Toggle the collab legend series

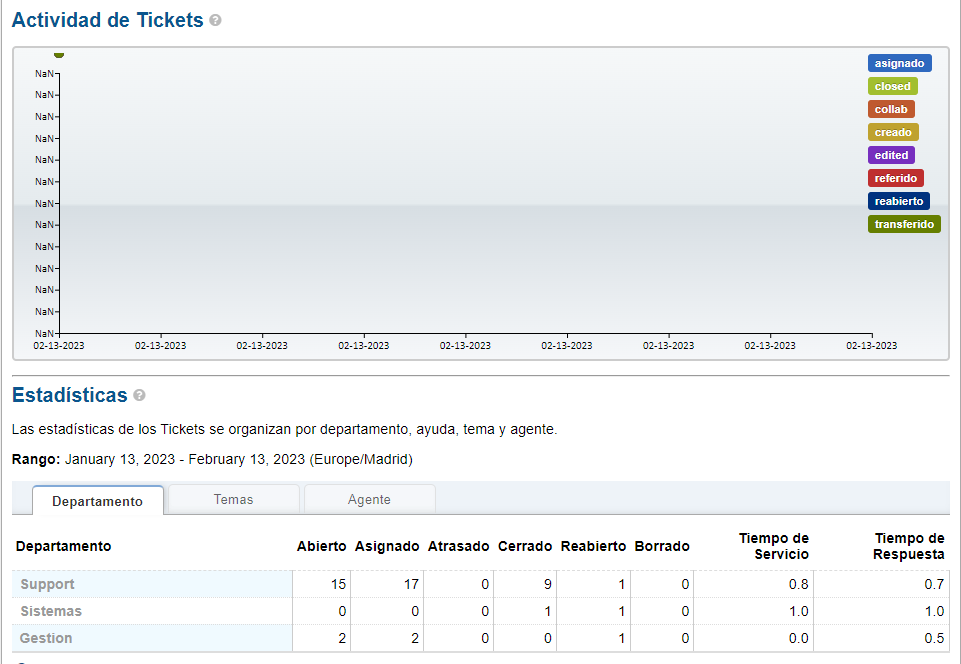point(890,109)
